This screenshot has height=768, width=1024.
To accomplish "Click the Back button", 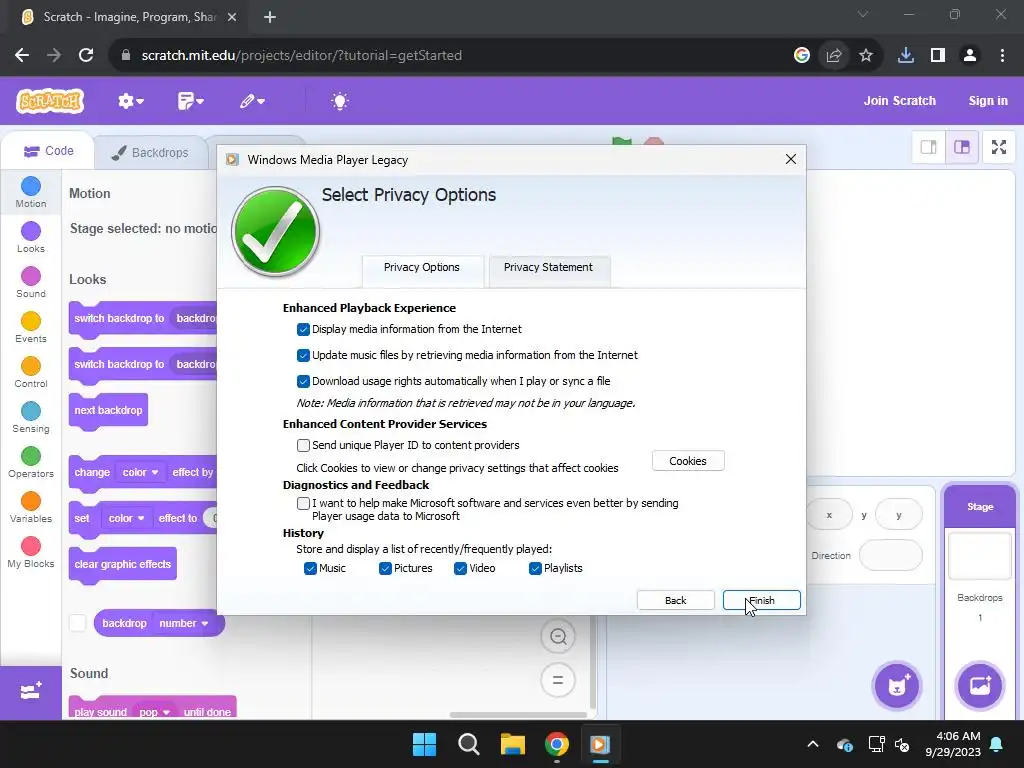I will (x=675, y=600).
